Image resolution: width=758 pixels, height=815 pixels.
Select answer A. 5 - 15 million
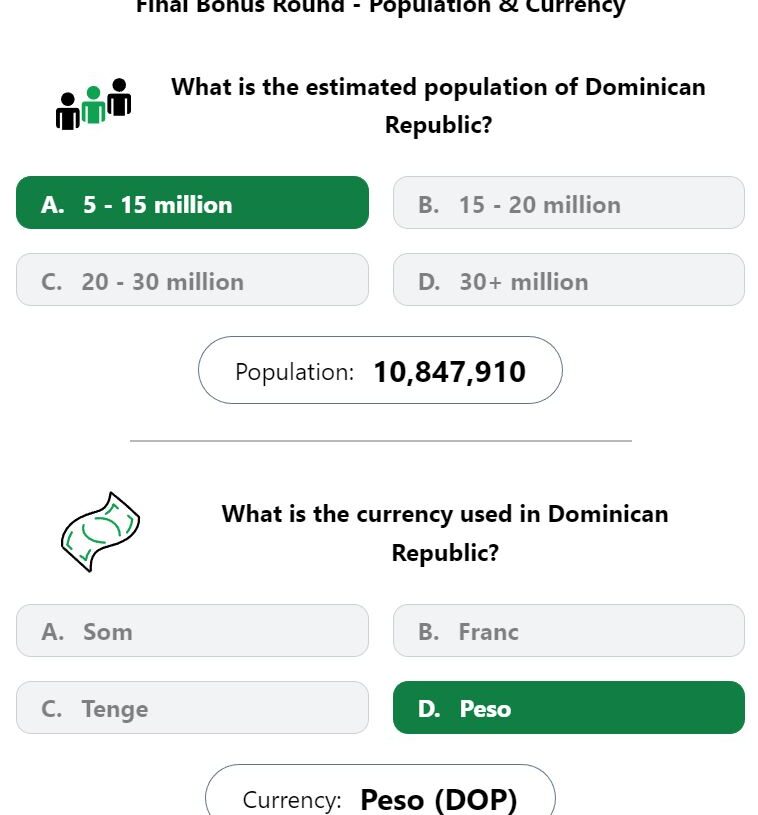click(x=192, y=203)
